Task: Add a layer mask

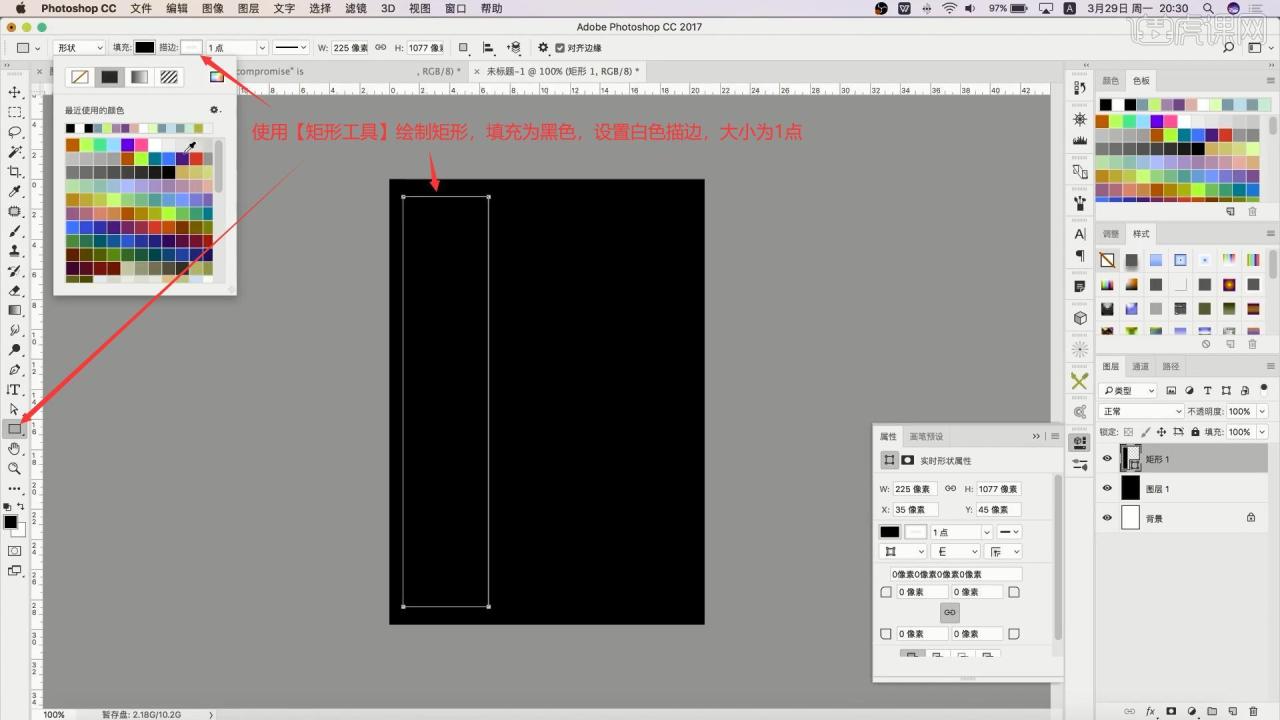Action: 1171,711
